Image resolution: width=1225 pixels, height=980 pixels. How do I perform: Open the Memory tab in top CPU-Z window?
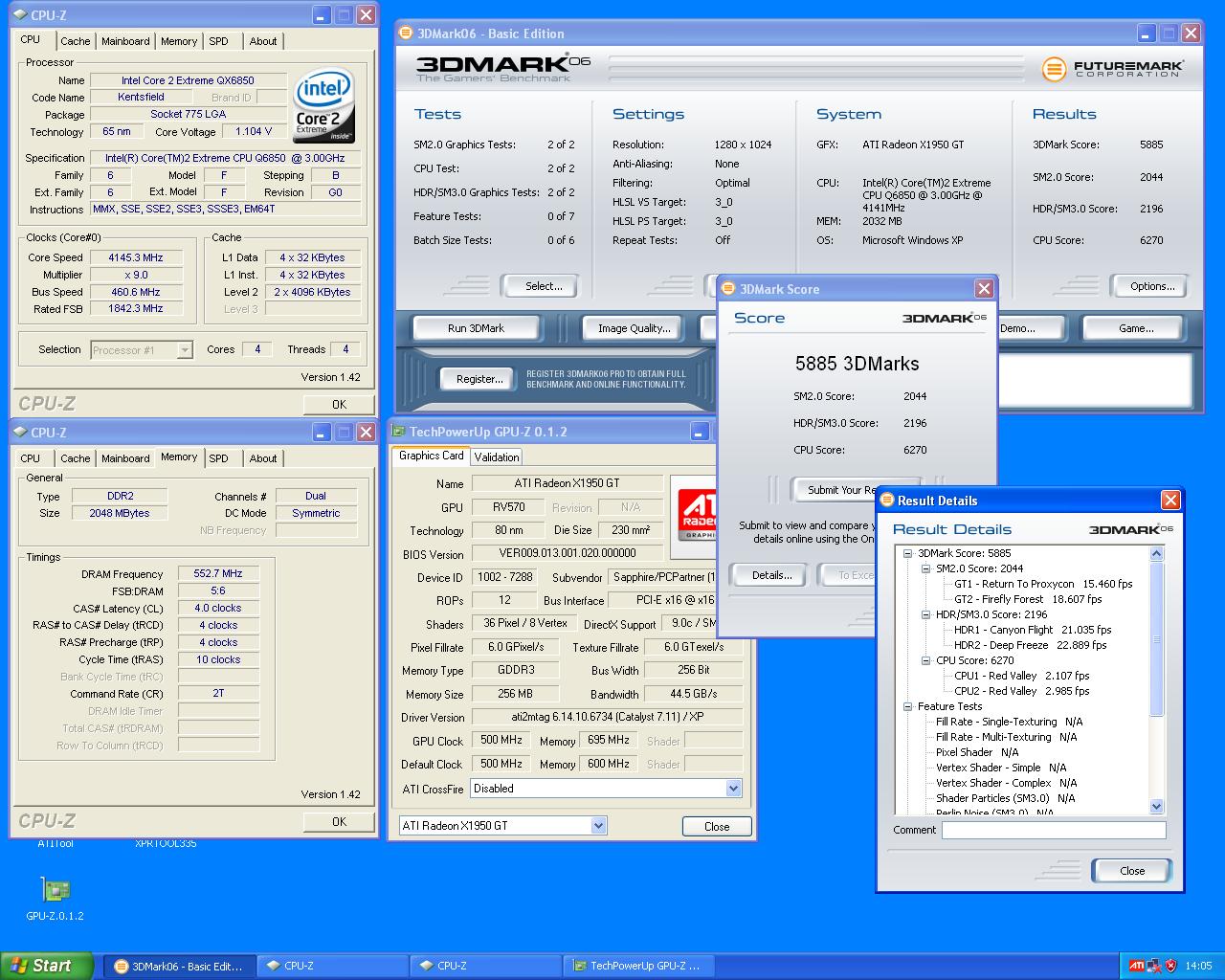pos(179,41)
